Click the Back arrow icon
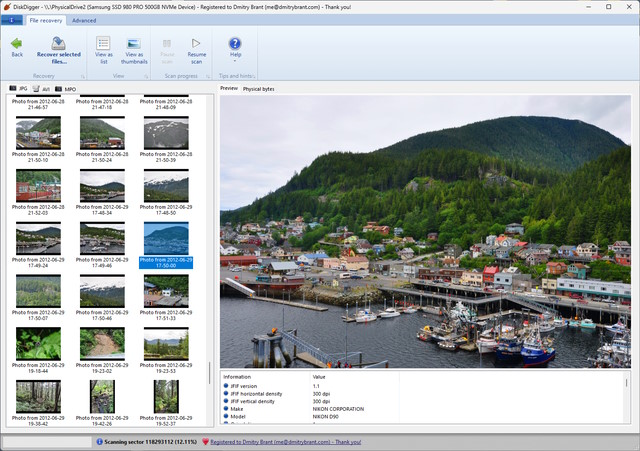This screenshot has width=640, height=451. (17, 43)
